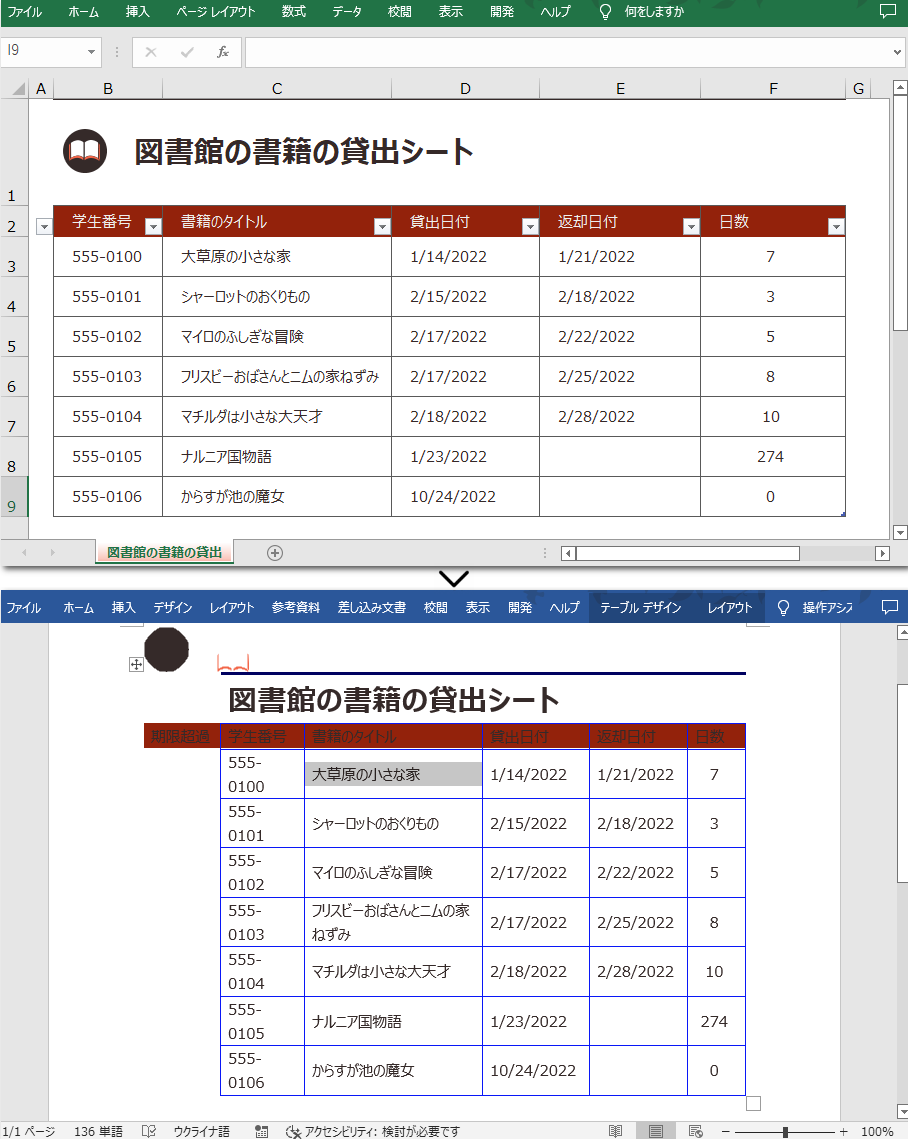The height and width of the screenshot is (1139, 908).
Task: Click the table move handle above the Word table
Action: [x=136, y=663]
